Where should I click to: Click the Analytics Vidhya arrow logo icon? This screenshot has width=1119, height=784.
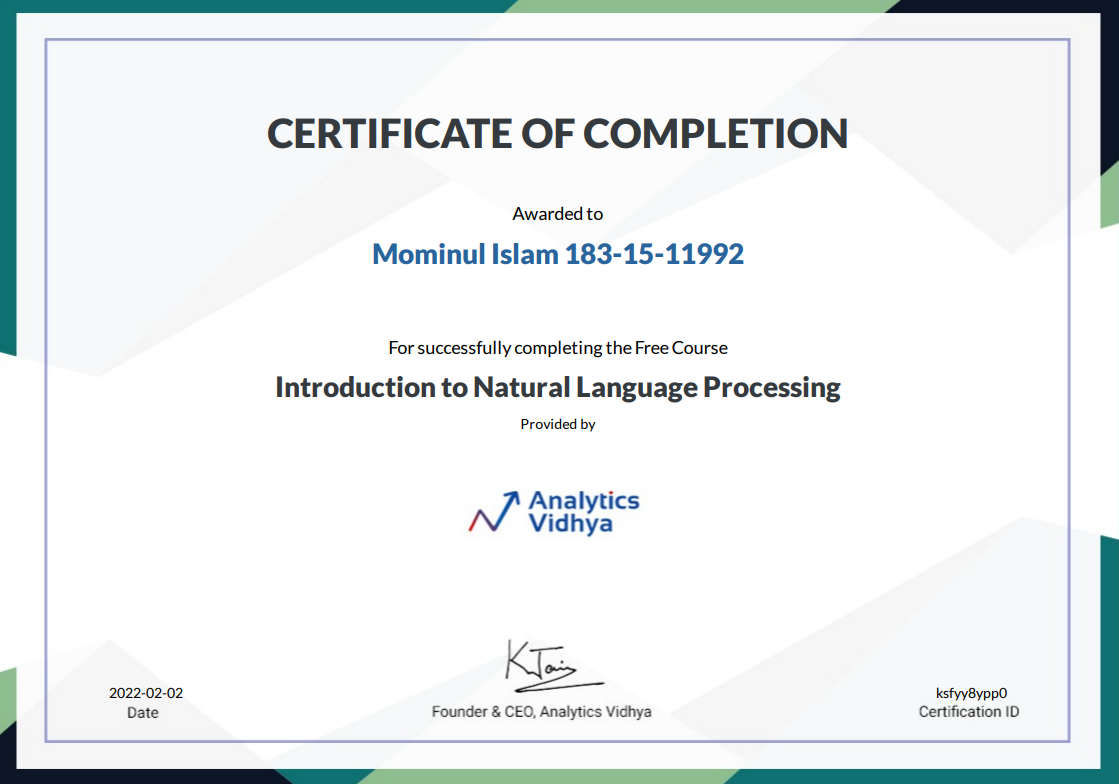click(495, 511)
